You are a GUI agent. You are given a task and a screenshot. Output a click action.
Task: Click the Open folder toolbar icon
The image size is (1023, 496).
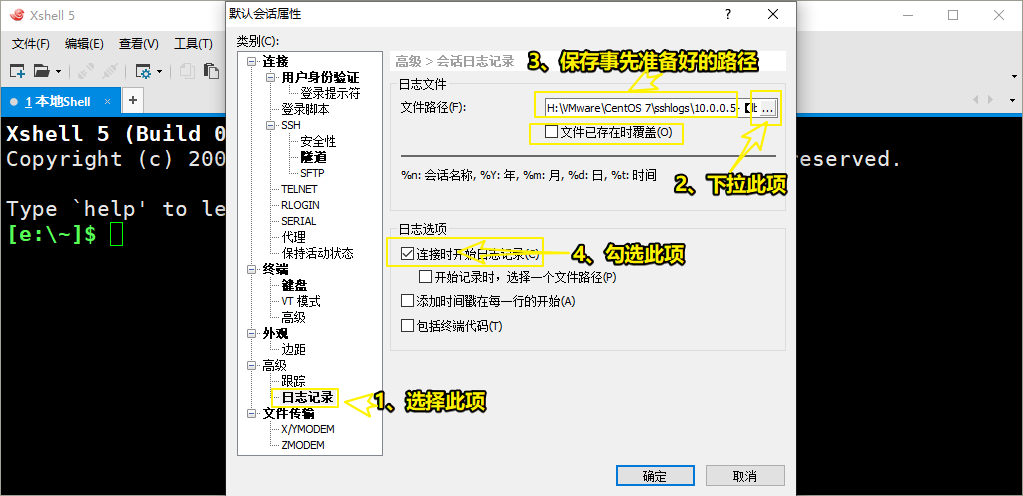(x=42, y=70)
